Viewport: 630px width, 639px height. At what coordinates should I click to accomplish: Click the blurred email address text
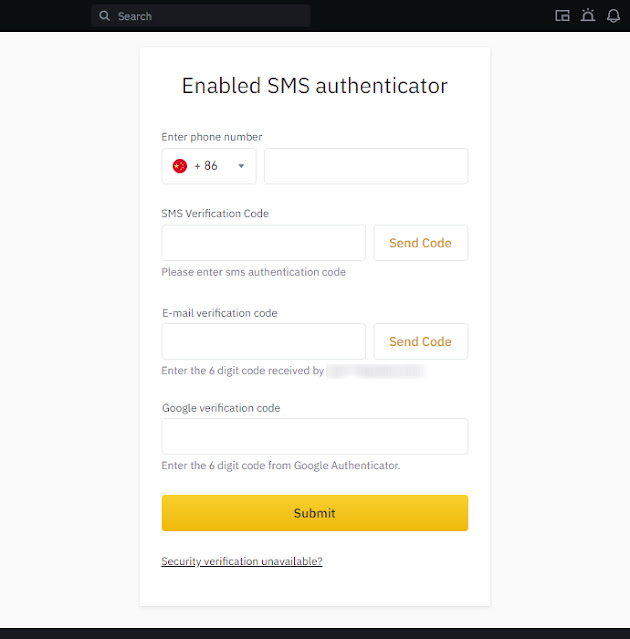[x=375, y=371]
